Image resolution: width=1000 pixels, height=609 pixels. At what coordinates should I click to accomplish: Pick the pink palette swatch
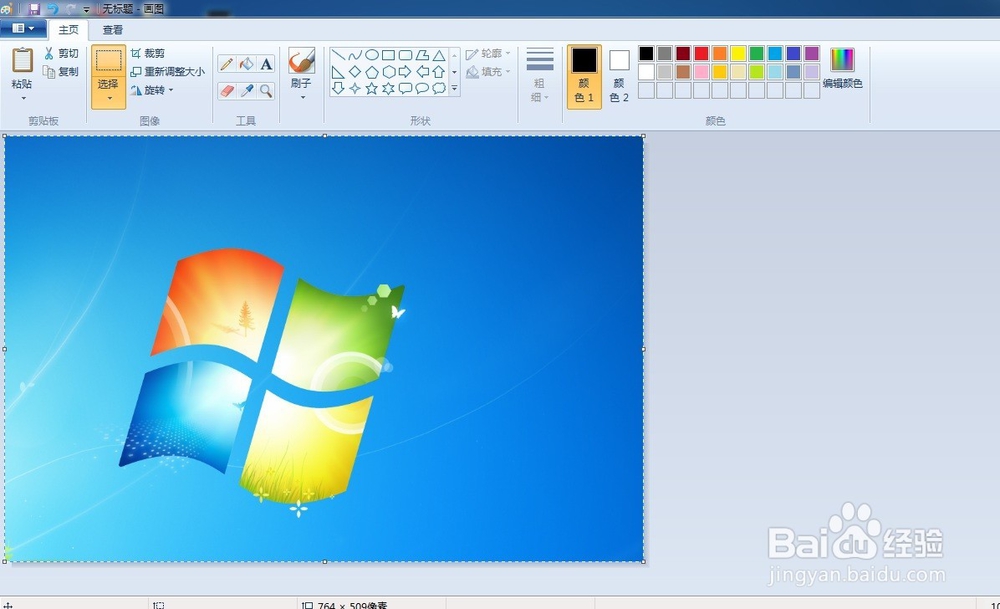(x=702, y=71)
